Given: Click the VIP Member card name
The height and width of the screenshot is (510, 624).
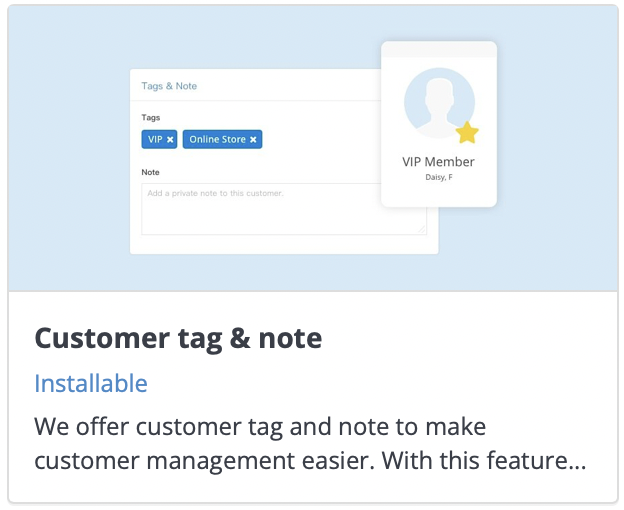Looking at the screenshot, I should click(438, 162).
